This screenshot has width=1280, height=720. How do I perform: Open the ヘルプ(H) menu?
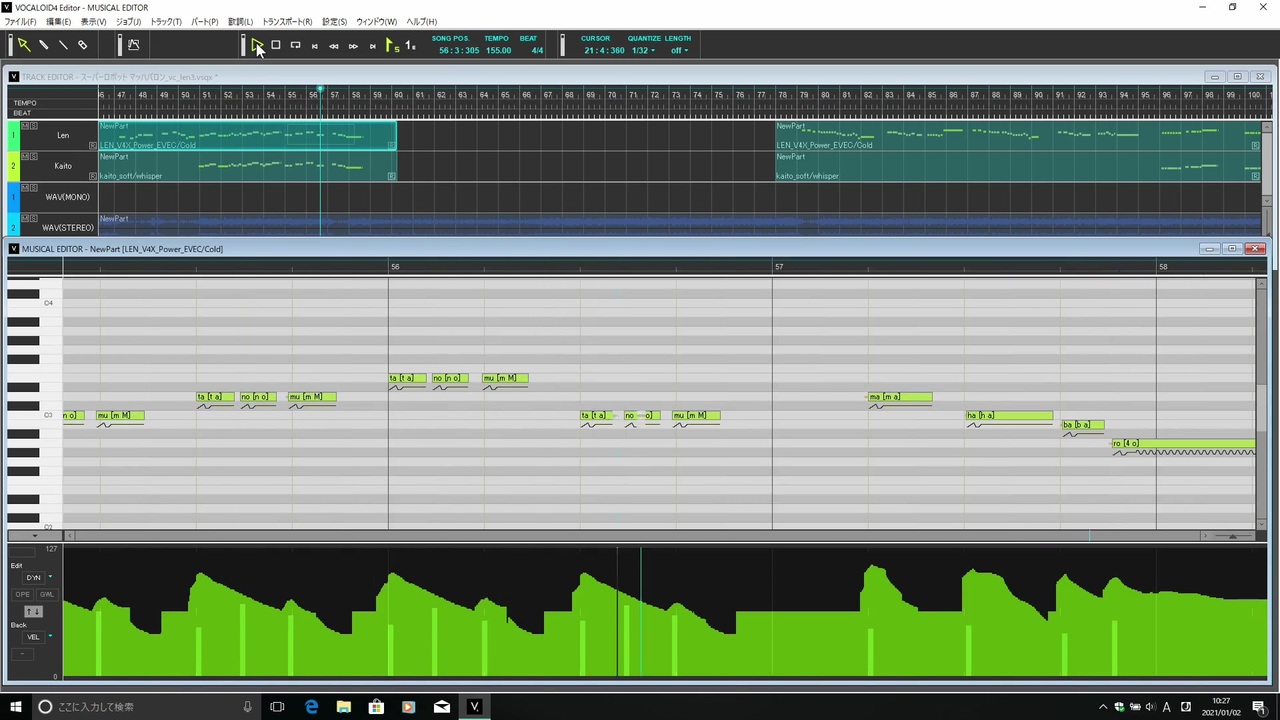pyautogui.click(x=421, y=22)
